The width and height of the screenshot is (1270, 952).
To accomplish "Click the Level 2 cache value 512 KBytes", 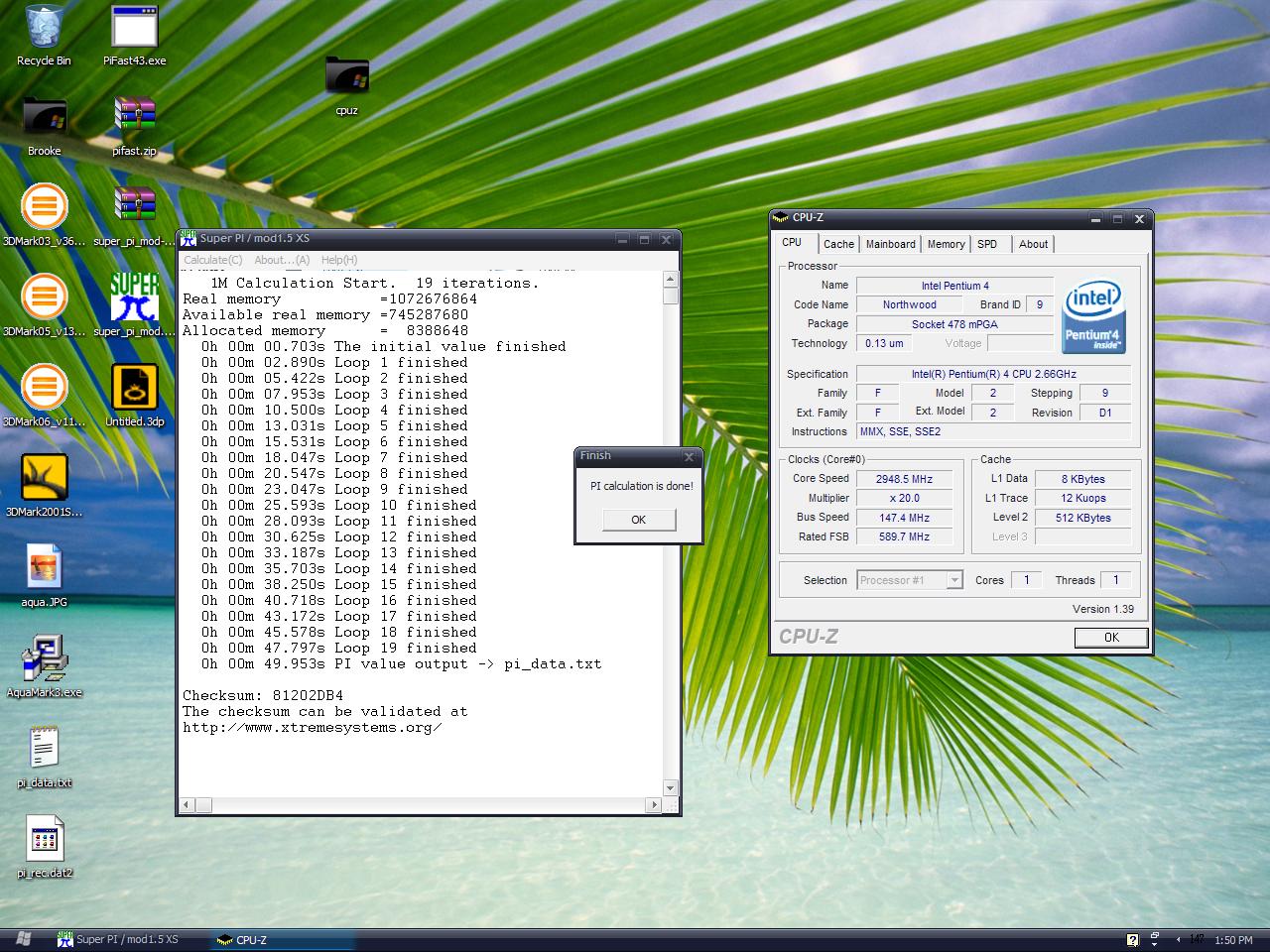I will click(1082, 518).
